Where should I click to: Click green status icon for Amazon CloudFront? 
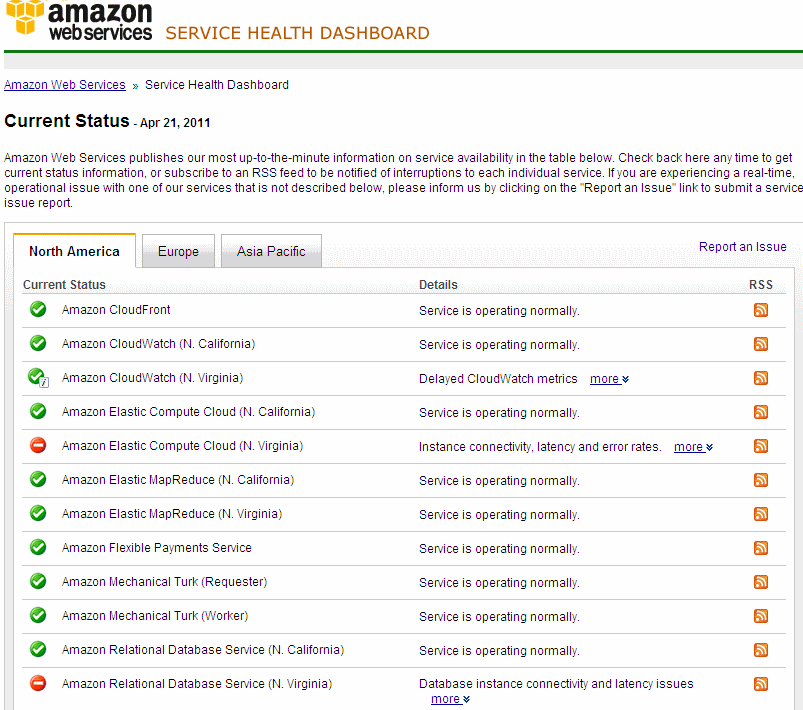[38, 309]
